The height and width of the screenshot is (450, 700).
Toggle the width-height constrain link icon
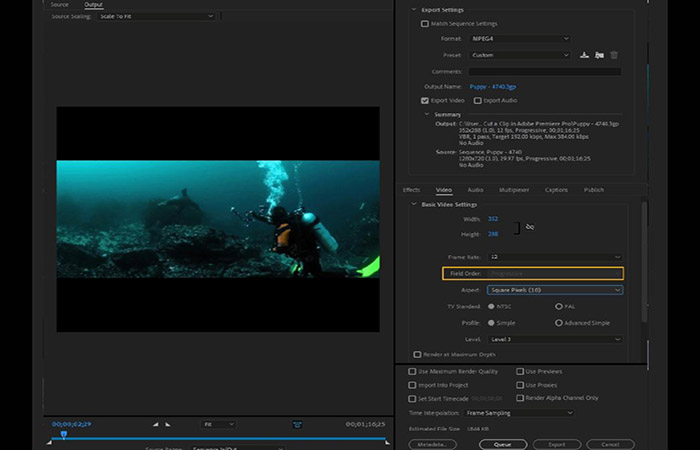pos(530,227)
